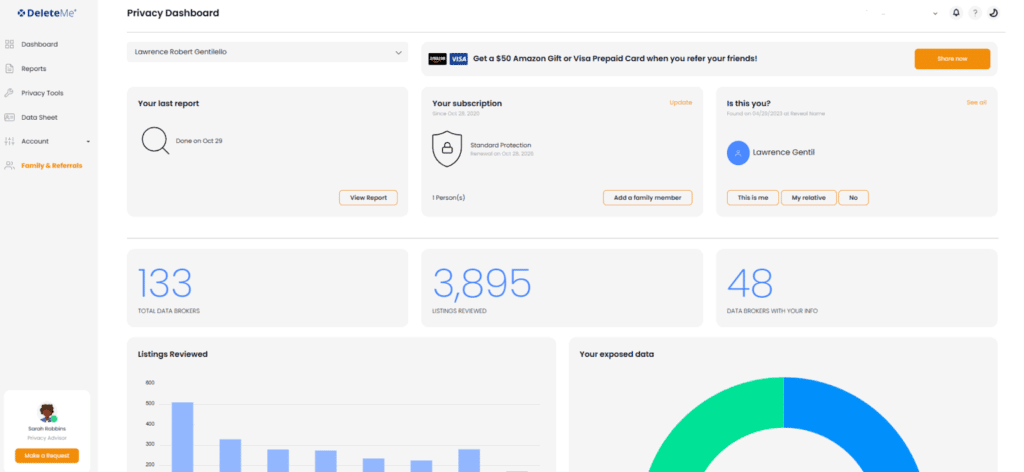The width and height of the screenshot is (1024, 472).
Task: Click the tallest bar in Listings Reviewed chart
Action: pos(182,436)
